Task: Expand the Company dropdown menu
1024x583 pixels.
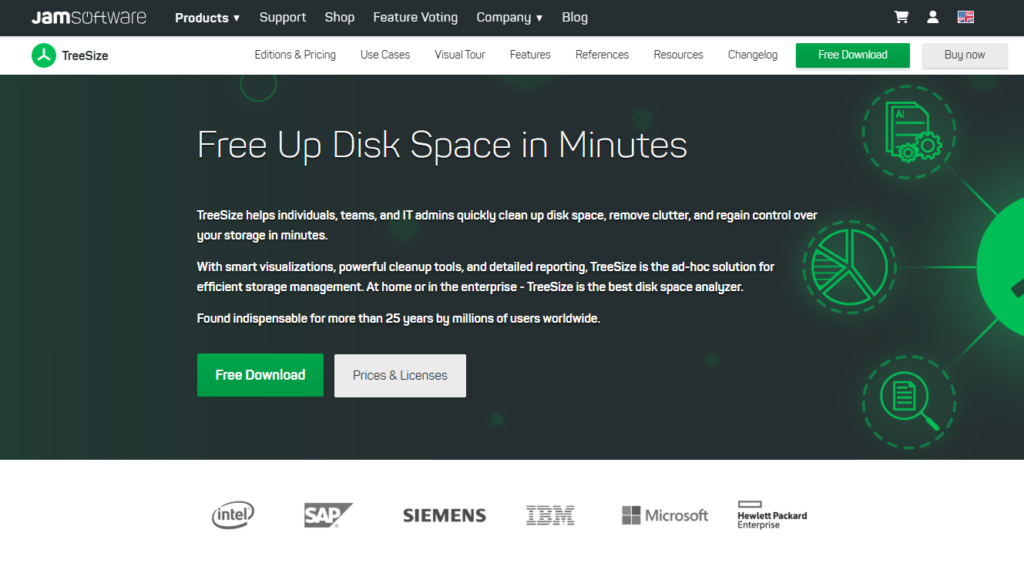Action: click(509, 18)
